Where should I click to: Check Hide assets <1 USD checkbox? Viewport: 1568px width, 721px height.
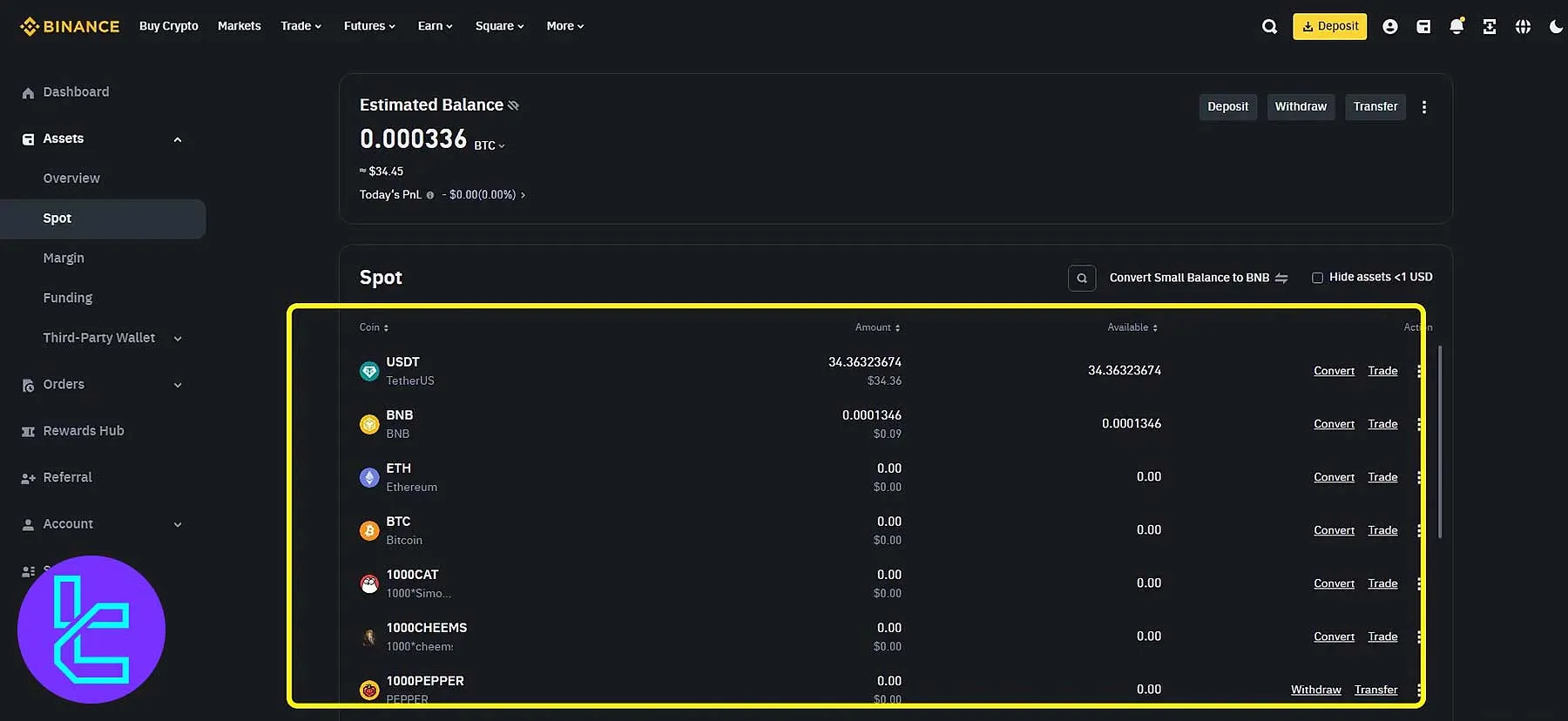coord(1317,278)
